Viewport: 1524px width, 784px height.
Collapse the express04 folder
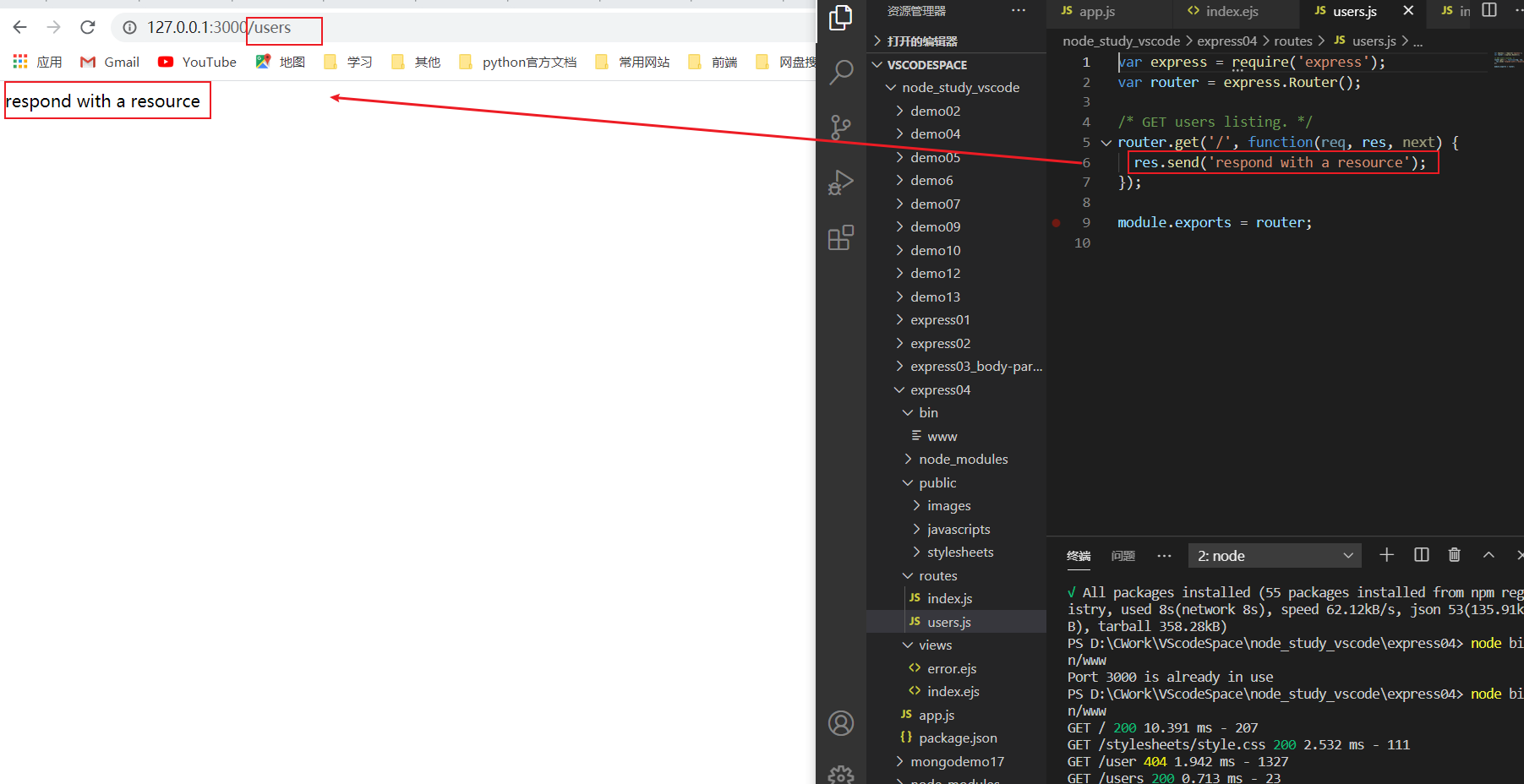956,389
